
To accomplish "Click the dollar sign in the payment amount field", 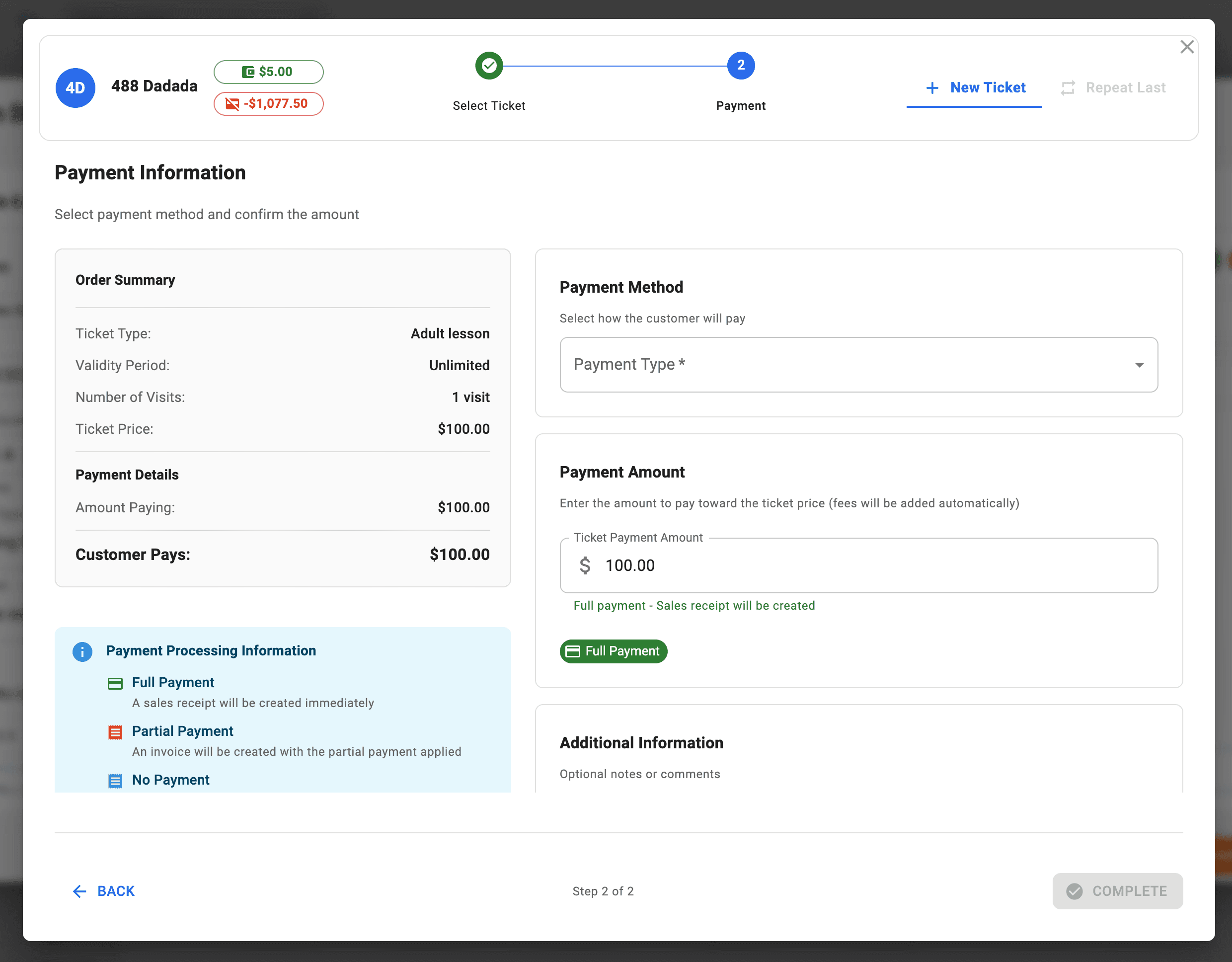I will click(585, 565).
